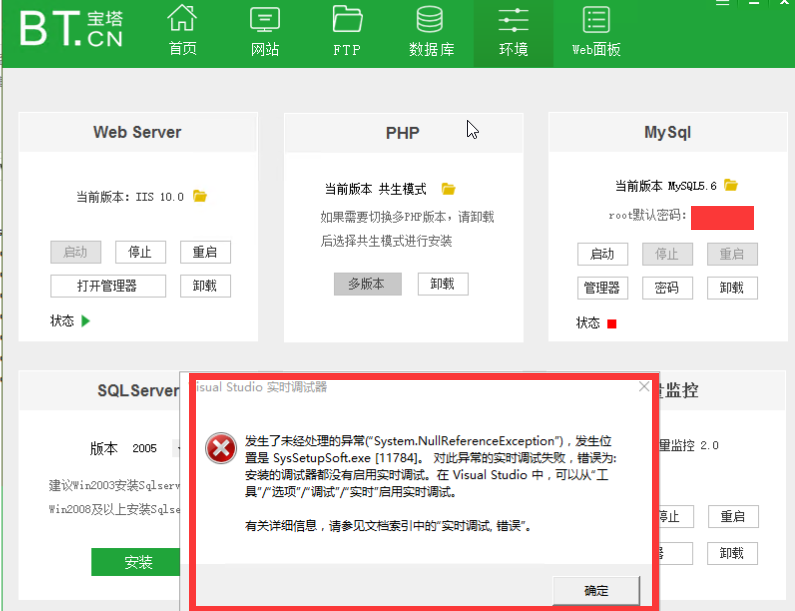Open IIS 10.0 folder icon in Web Server

point(200,196)
